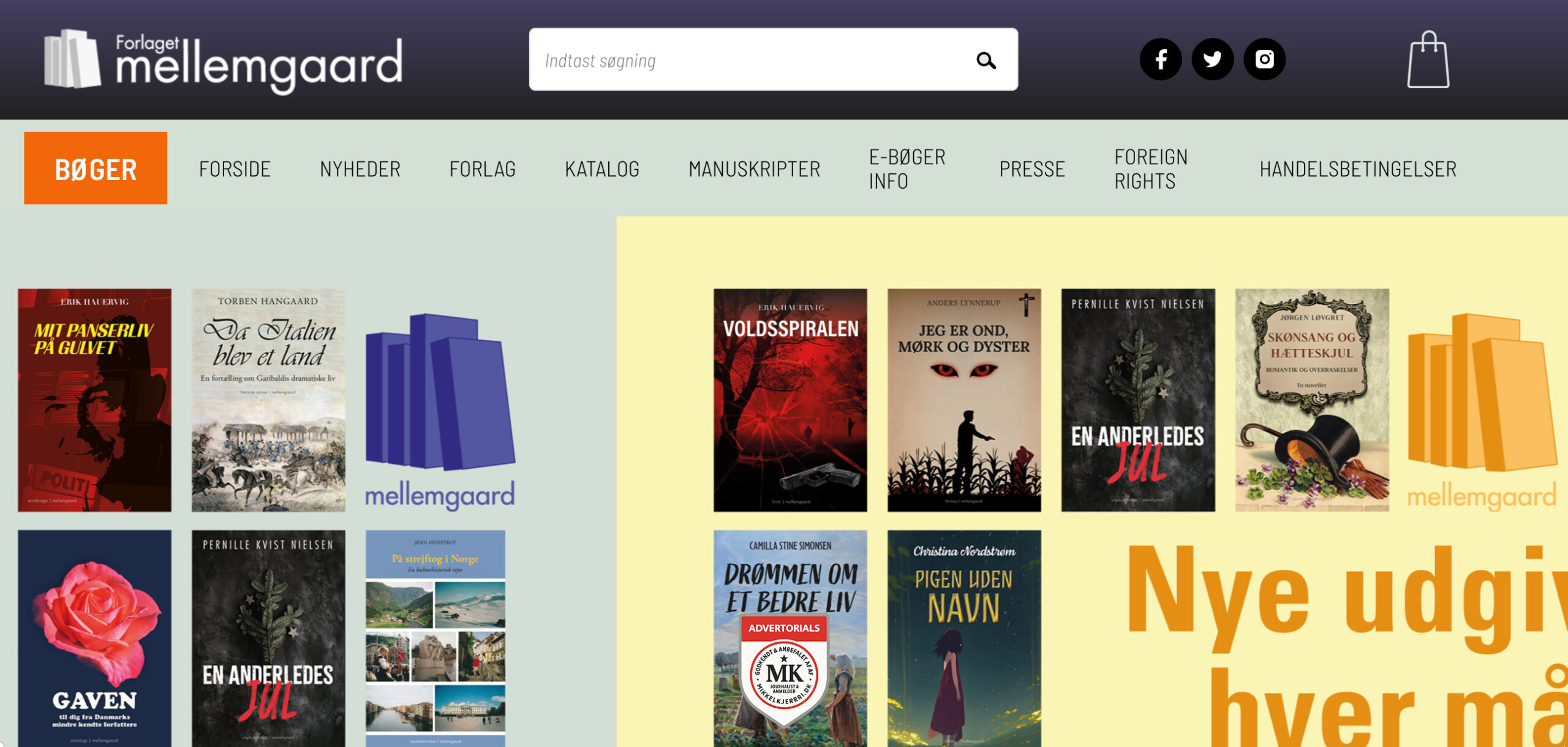
Task: Open MANUSKRIPTER page link
Action: point(754,169)
